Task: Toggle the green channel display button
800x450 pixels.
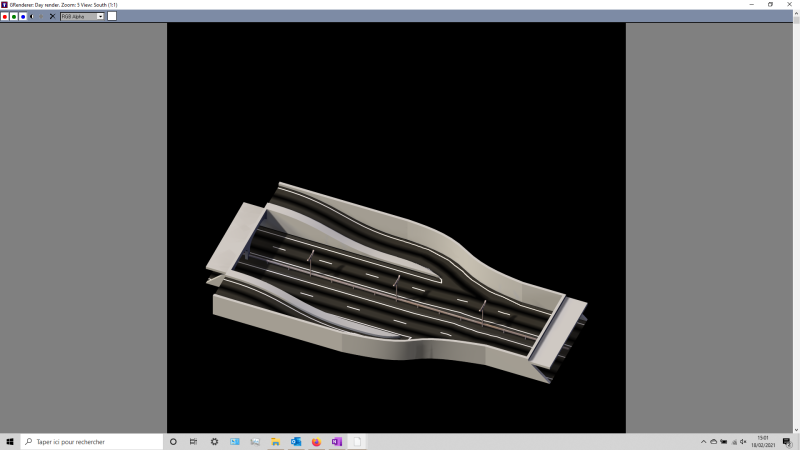Action: [x=14, y=16]
